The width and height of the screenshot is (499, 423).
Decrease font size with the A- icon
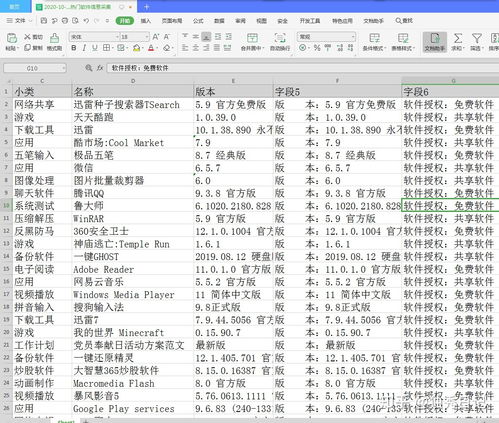pos(167,37)
